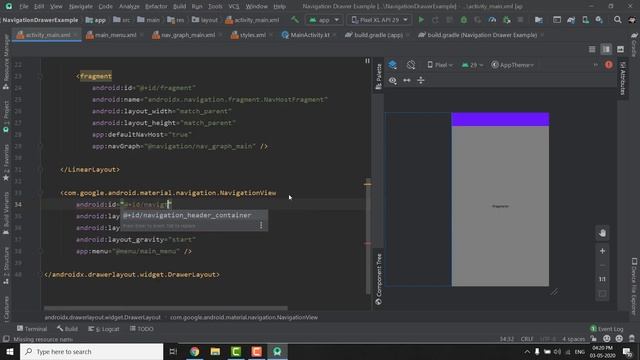
Task: Switch editor to Split view
Action: pyautogui.click(x=606, y=49)
